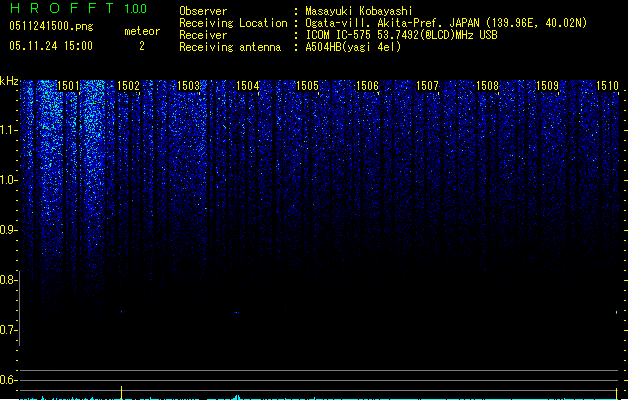The image size is (629, 400).
Task: Click the 1.0 kHz axis tick label
Action: pos(8,180)
